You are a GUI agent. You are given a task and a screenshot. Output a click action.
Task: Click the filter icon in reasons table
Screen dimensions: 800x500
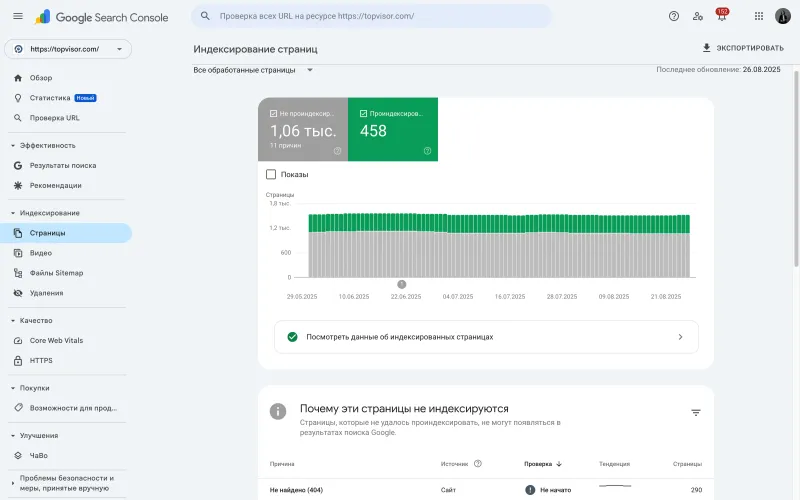(695, 412)
